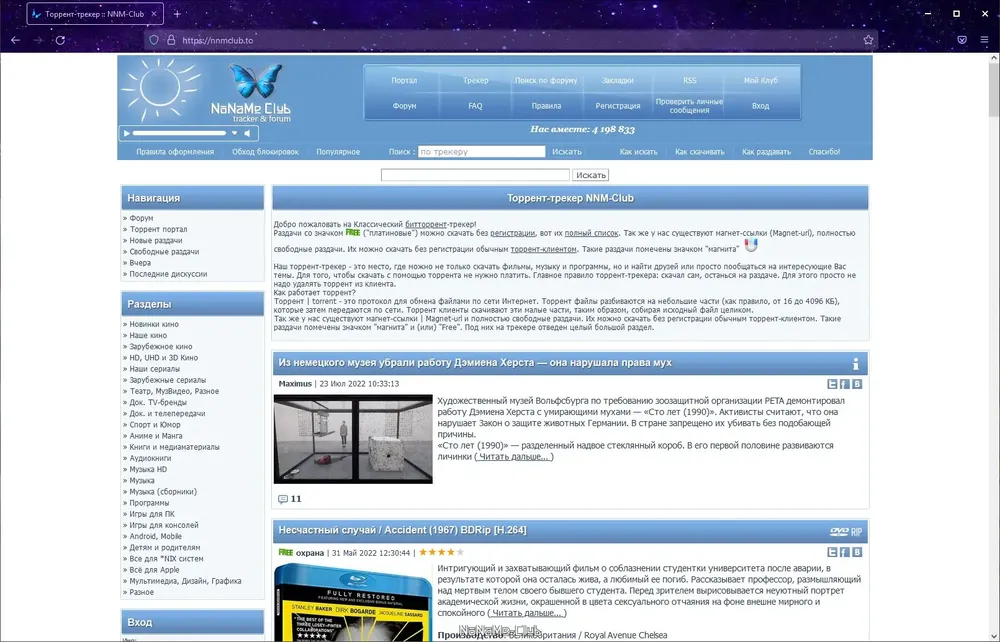Click Искать button below the header
The image size is (1000, 642).
pyautogui.click(x=591, y=175)
